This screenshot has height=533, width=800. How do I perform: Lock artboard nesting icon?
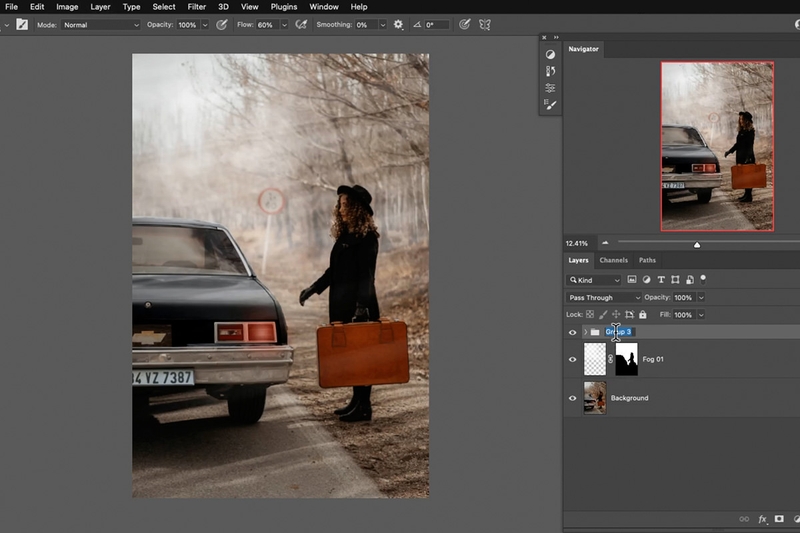[x=629, y=315]
